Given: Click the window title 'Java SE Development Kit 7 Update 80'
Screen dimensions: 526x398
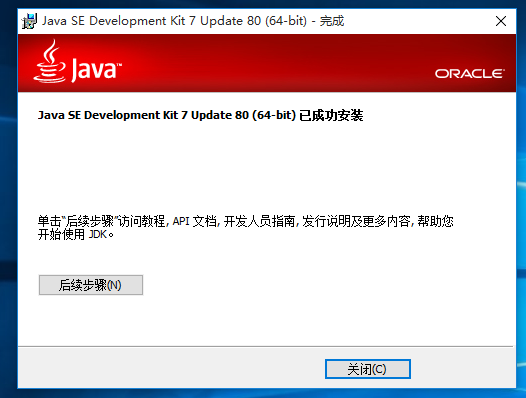Looking at the screenshot, I should point(151,21).
